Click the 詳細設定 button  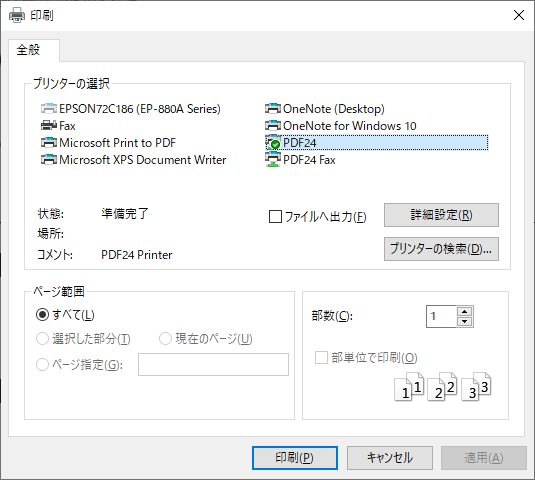coord(441,215)
